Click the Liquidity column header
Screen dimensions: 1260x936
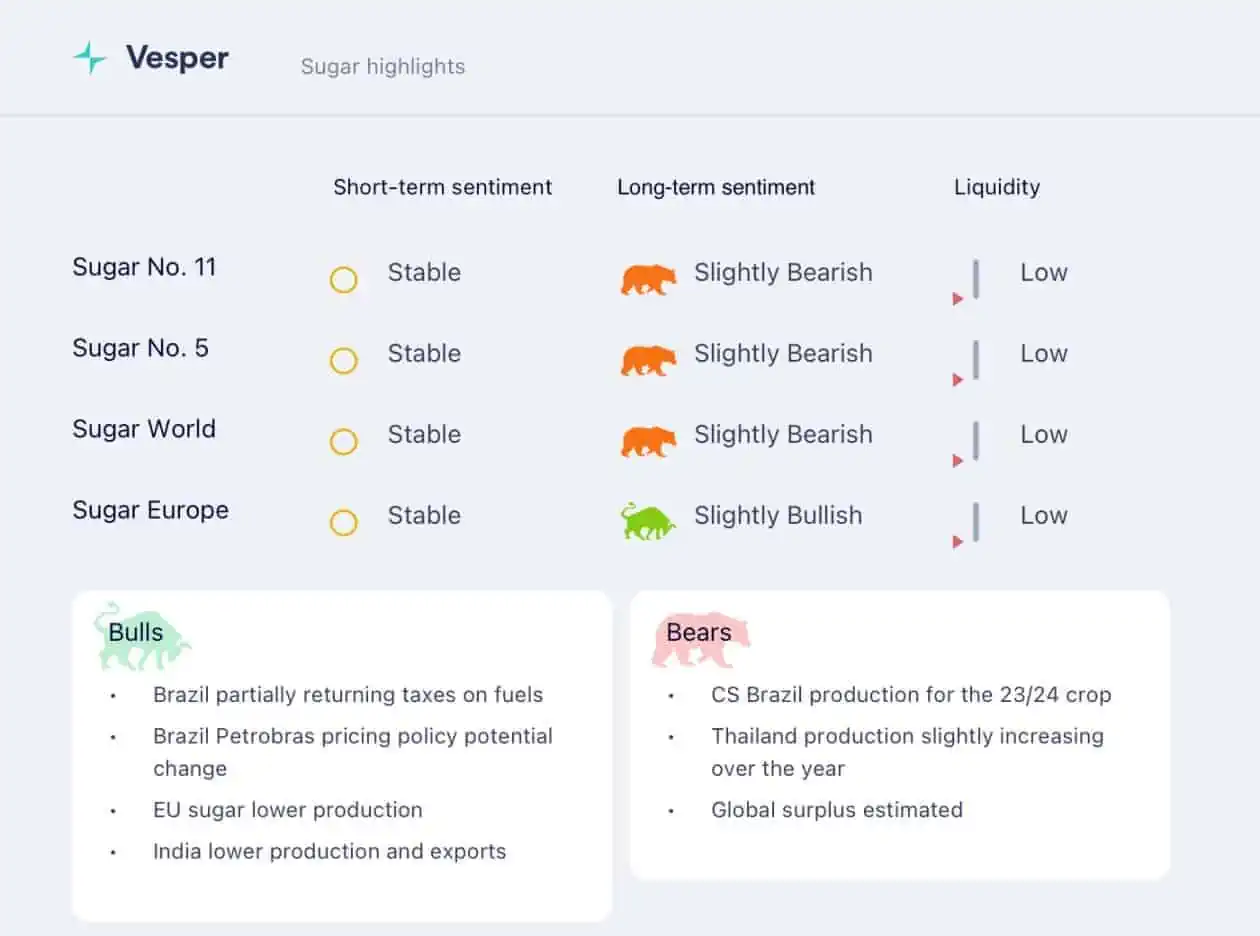point(997,187)
